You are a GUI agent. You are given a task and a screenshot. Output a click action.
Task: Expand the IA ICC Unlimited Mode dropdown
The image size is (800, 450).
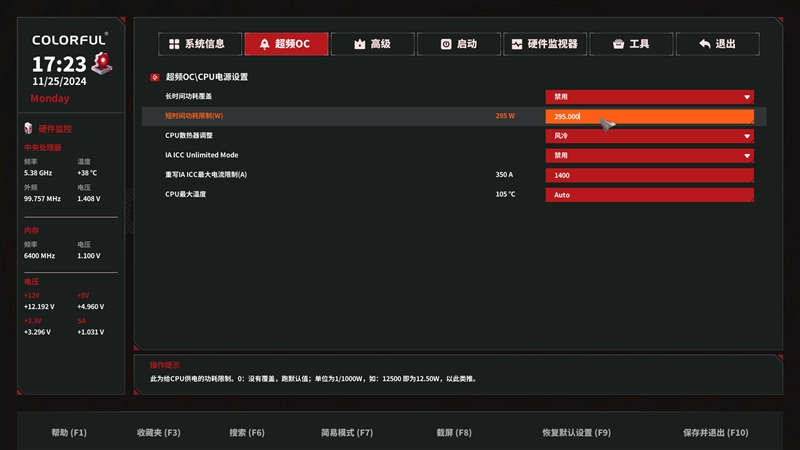(649, 155)
